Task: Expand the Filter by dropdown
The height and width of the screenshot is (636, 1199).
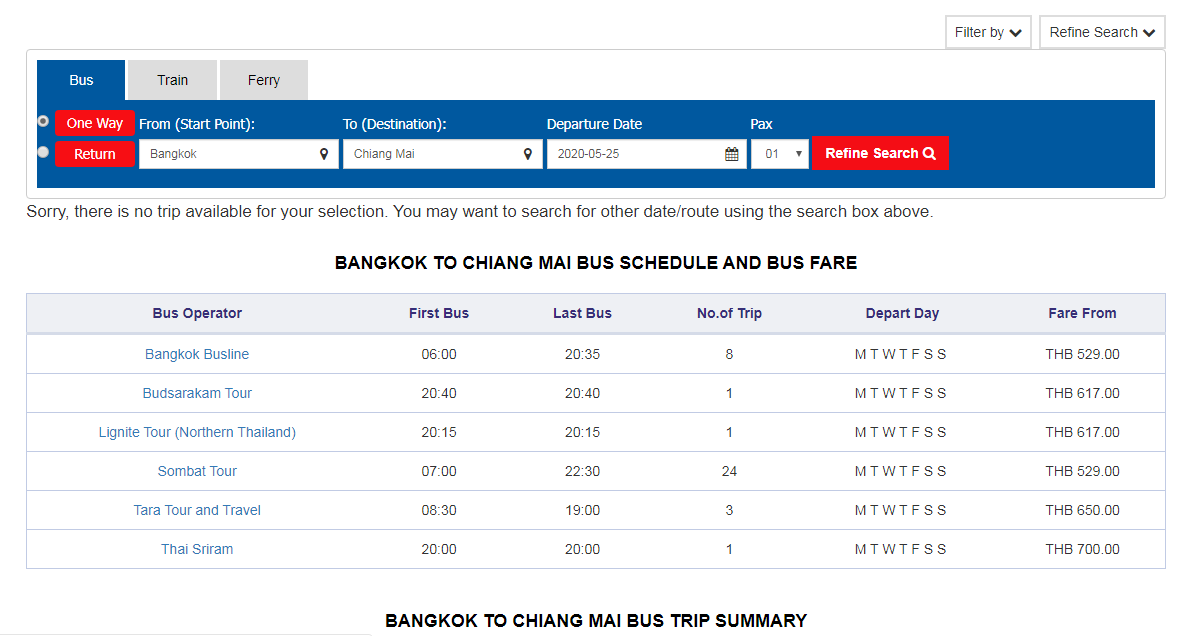Action: pyautogui.click(x=987, y=32)
